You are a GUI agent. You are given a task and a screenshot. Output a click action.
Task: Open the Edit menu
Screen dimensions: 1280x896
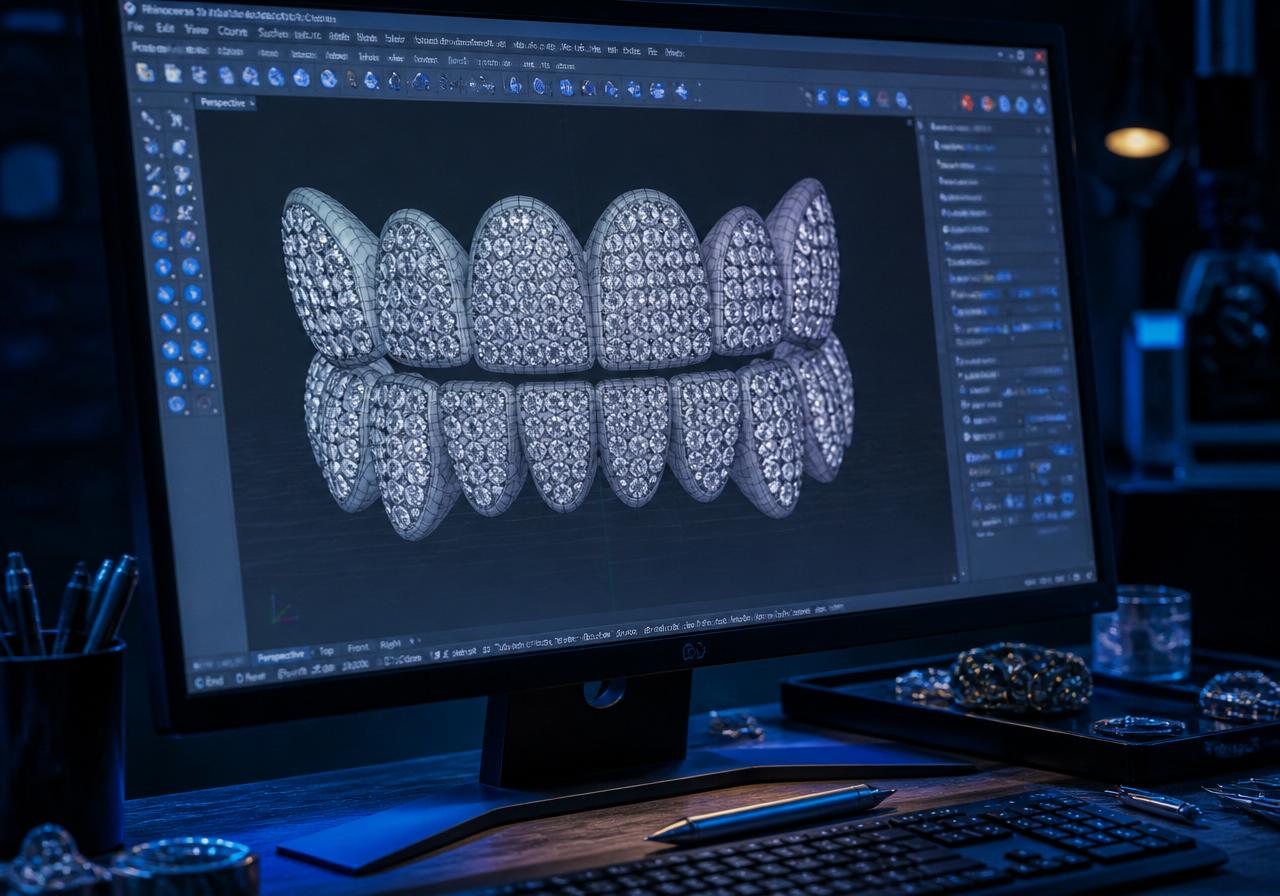165,28
